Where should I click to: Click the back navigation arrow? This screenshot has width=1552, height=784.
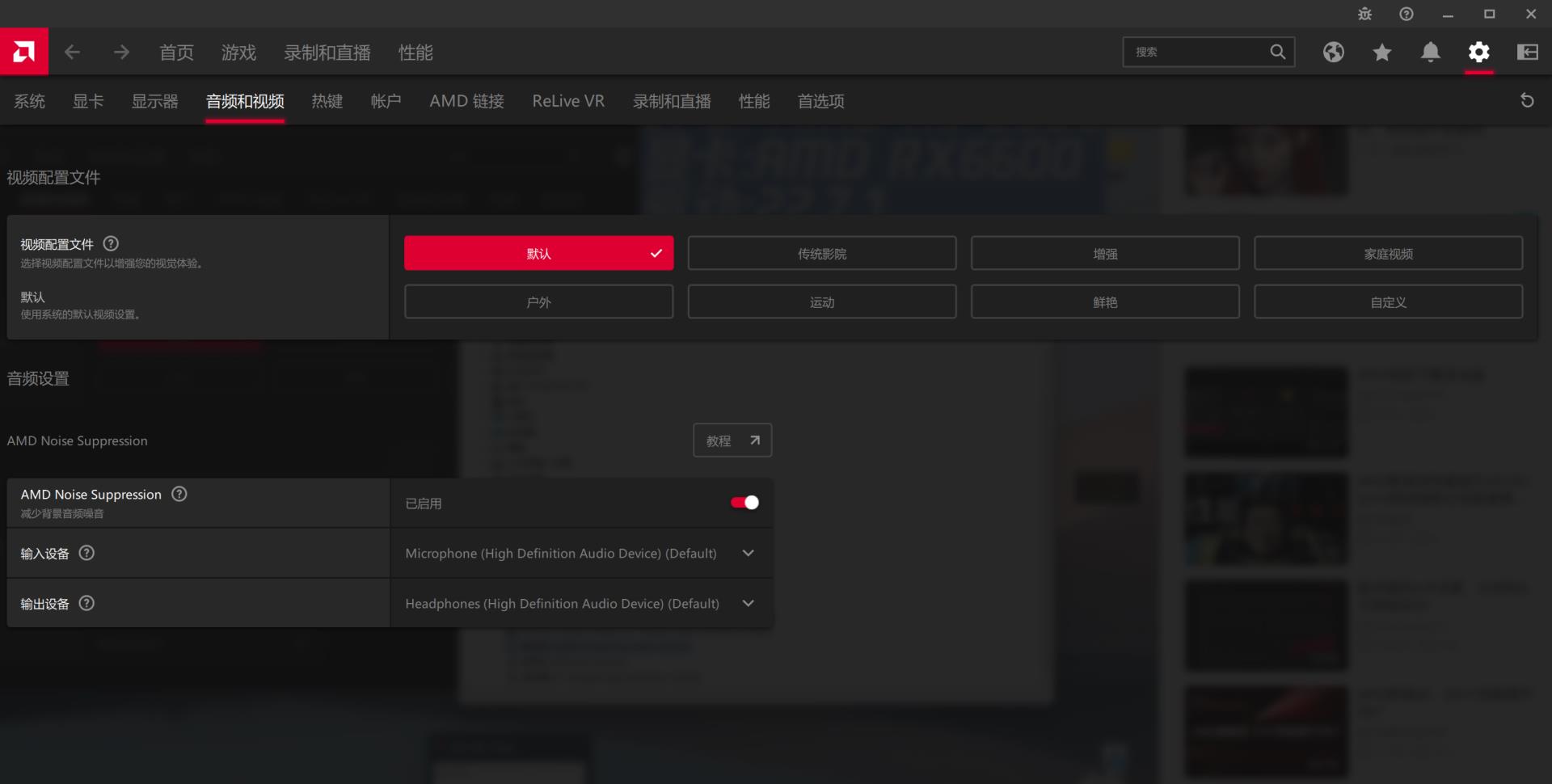[x=72, y=52]
